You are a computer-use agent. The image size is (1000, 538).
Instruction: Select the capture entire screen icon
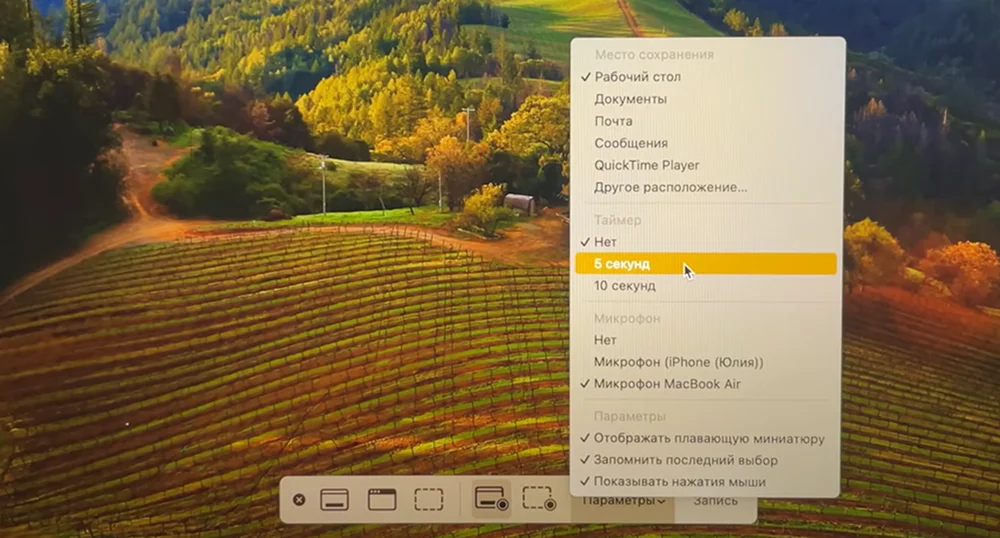(334, 500)
